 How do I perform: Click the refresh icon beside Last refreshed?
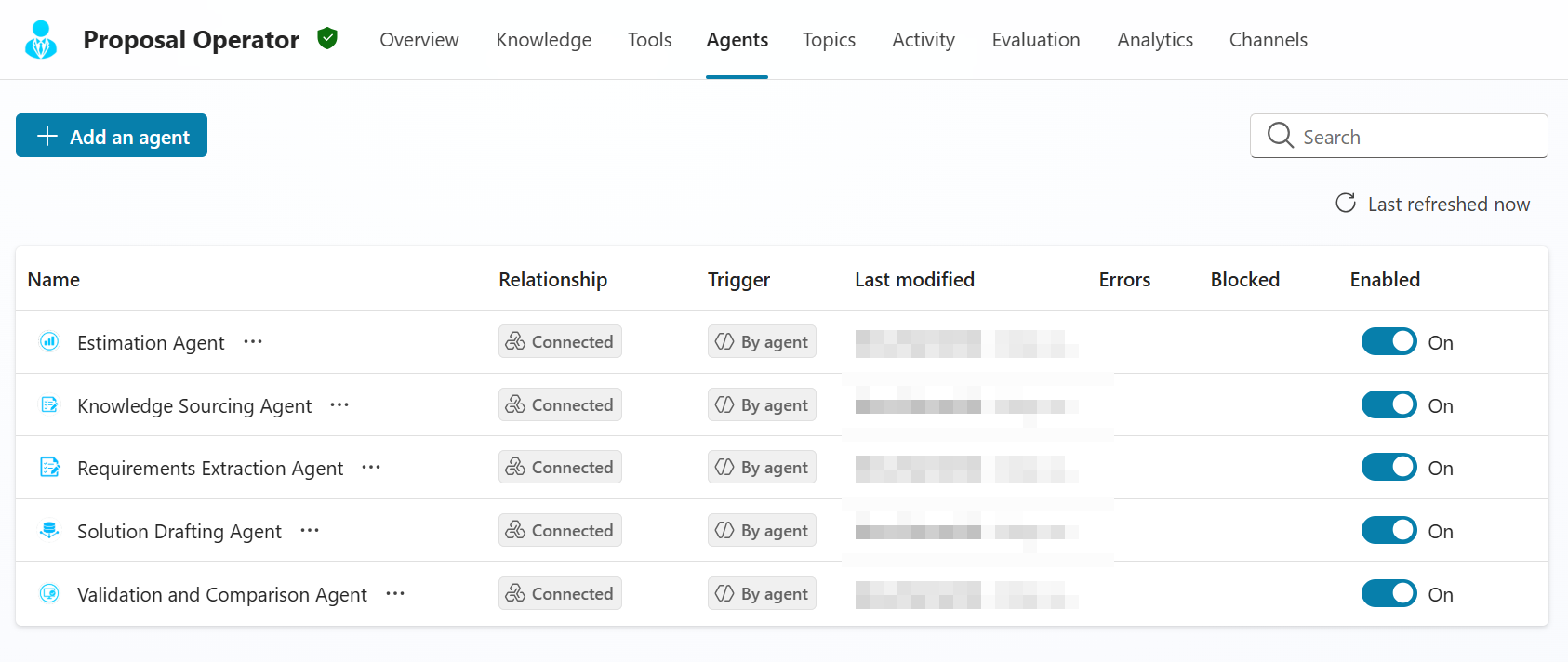[x=1346, y=203]
